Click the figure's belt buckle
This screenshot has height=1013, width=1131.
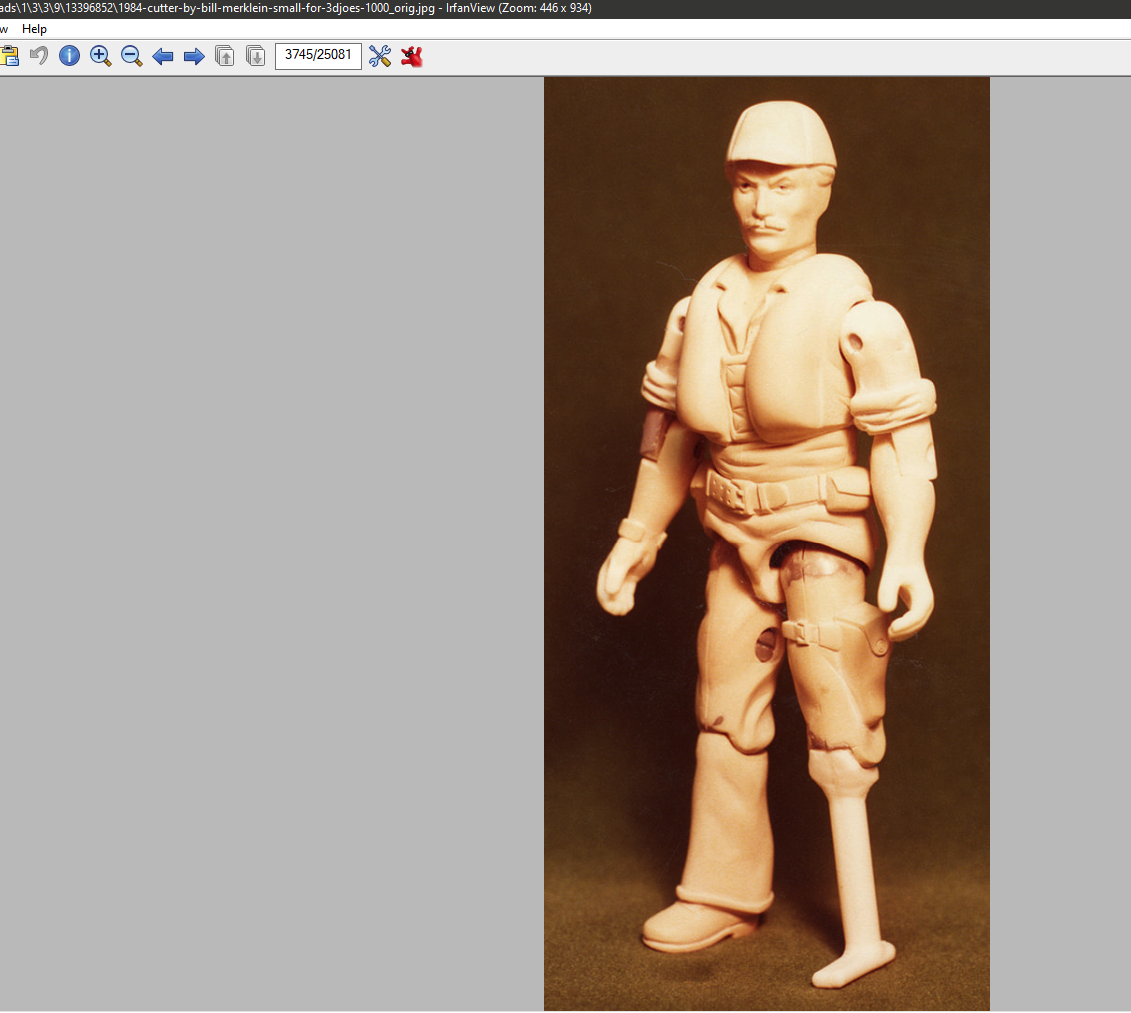click(x=724, y=493)
